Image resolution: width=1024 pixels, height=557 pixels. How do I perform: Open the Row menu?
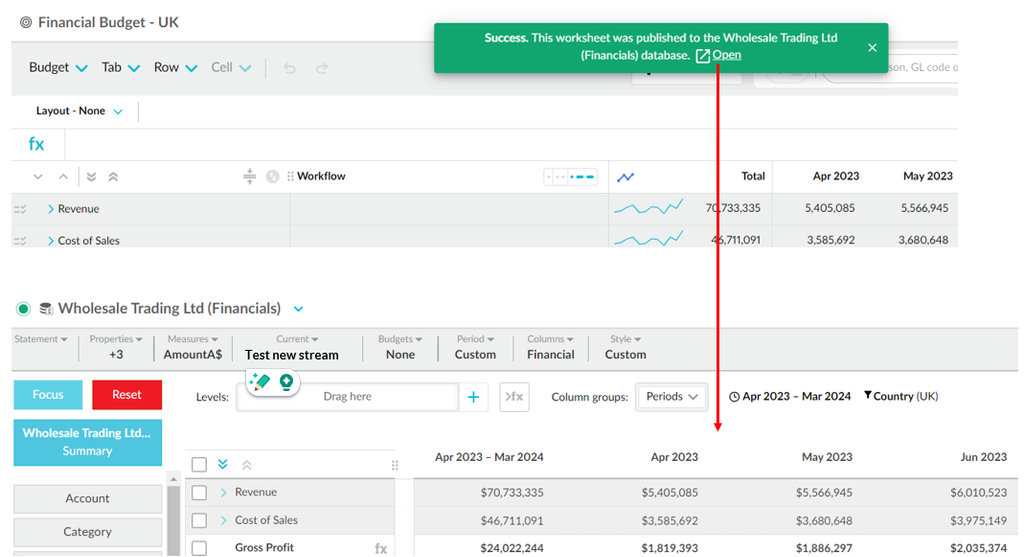click(x=175, y=68)
